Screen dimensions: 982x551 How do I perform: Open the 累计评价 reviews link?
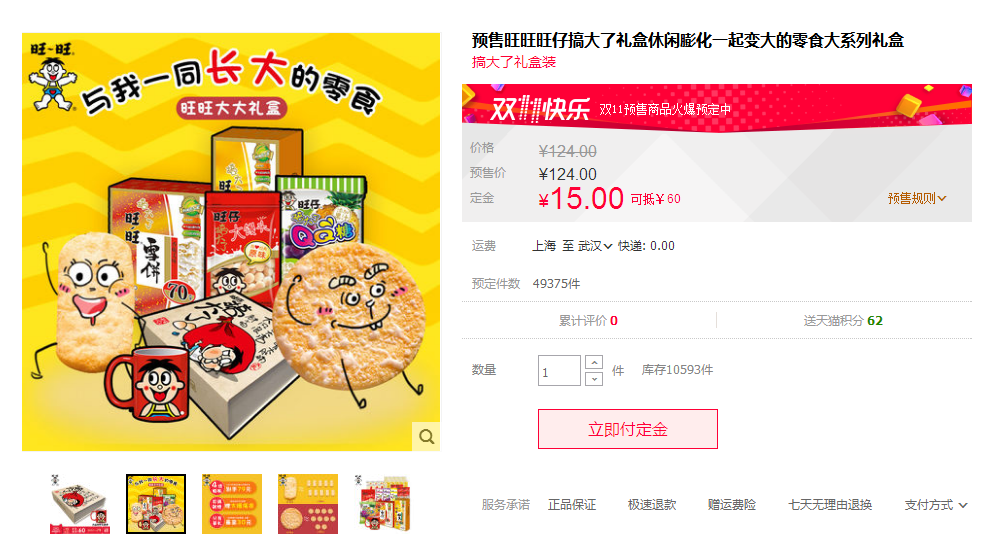588,321
